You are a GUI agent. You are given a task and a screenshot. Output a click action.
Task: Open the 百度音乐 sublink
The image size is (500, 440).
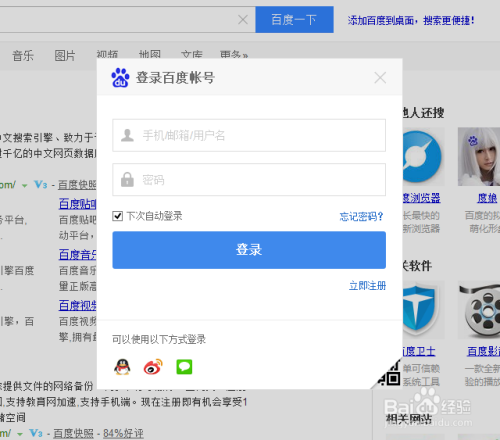78,254
